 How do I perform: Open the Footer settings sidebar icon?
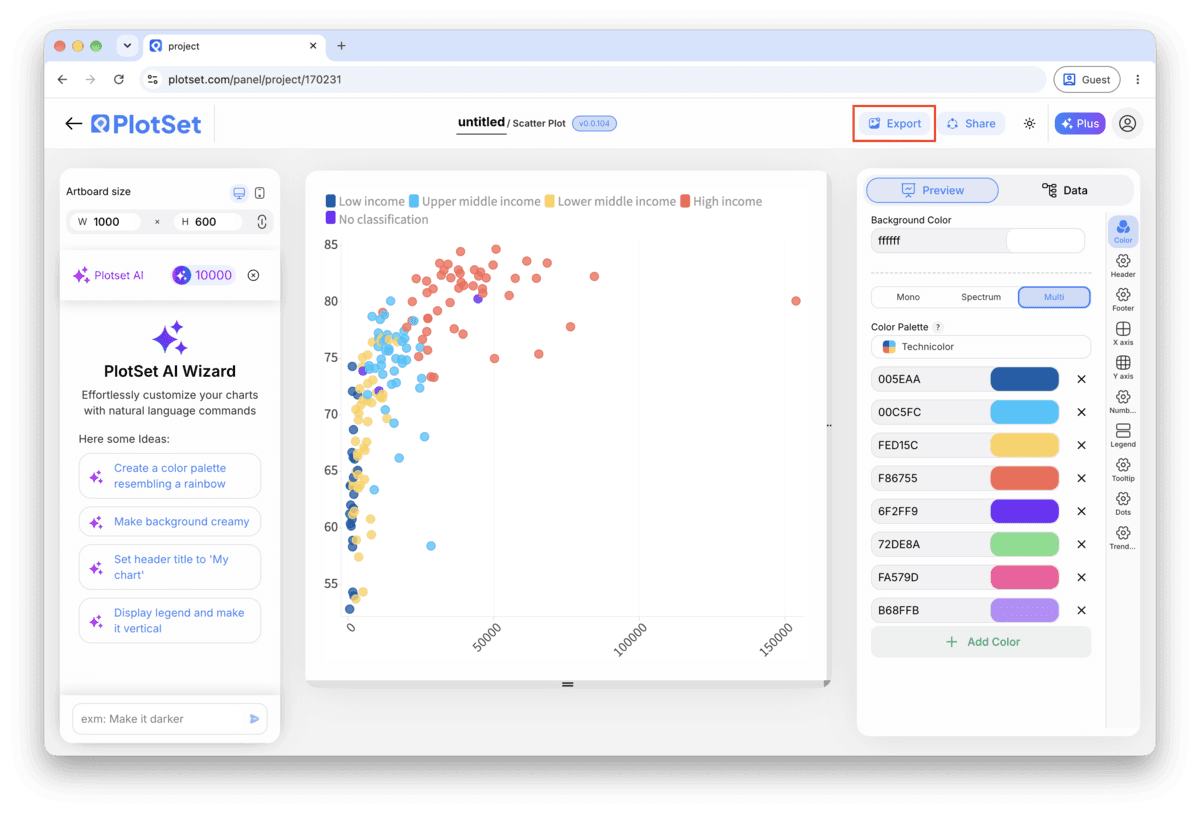tap(1123, 300)
